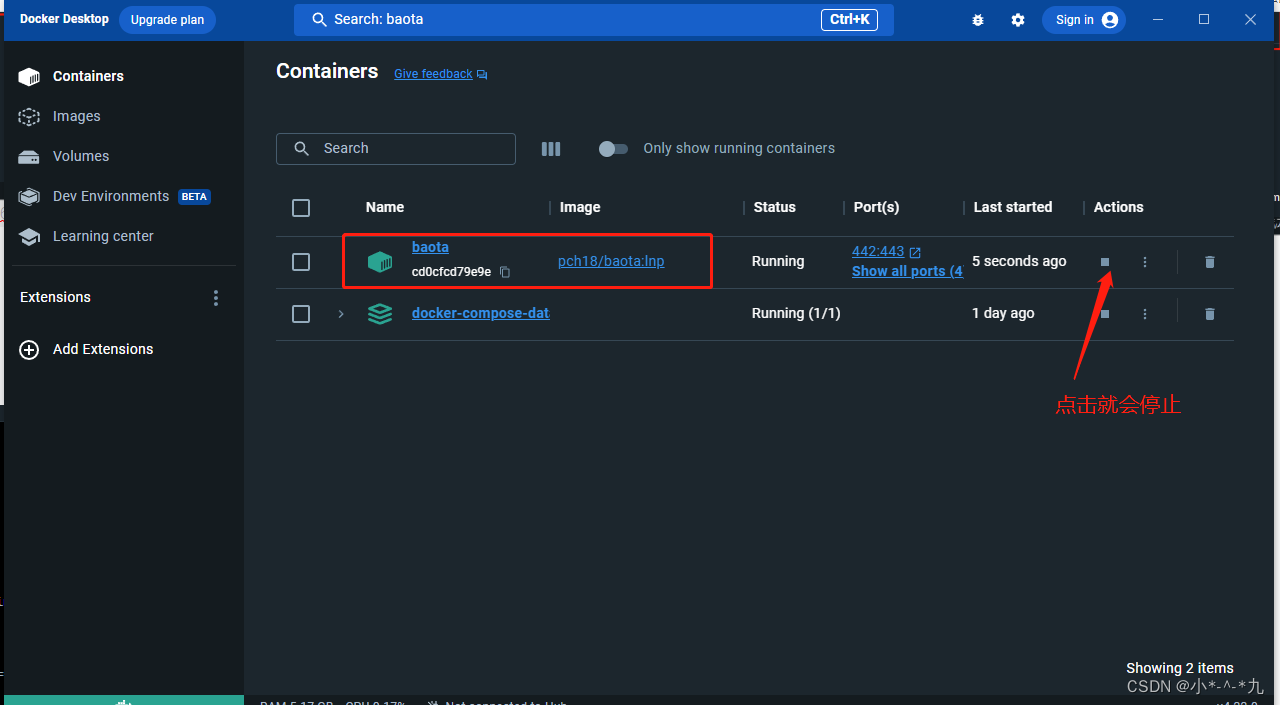The width and height of the screenshot is (1280, 705).
Task: Sort by the Image column header
Action: pyautogui.click(x=580, y=207)
